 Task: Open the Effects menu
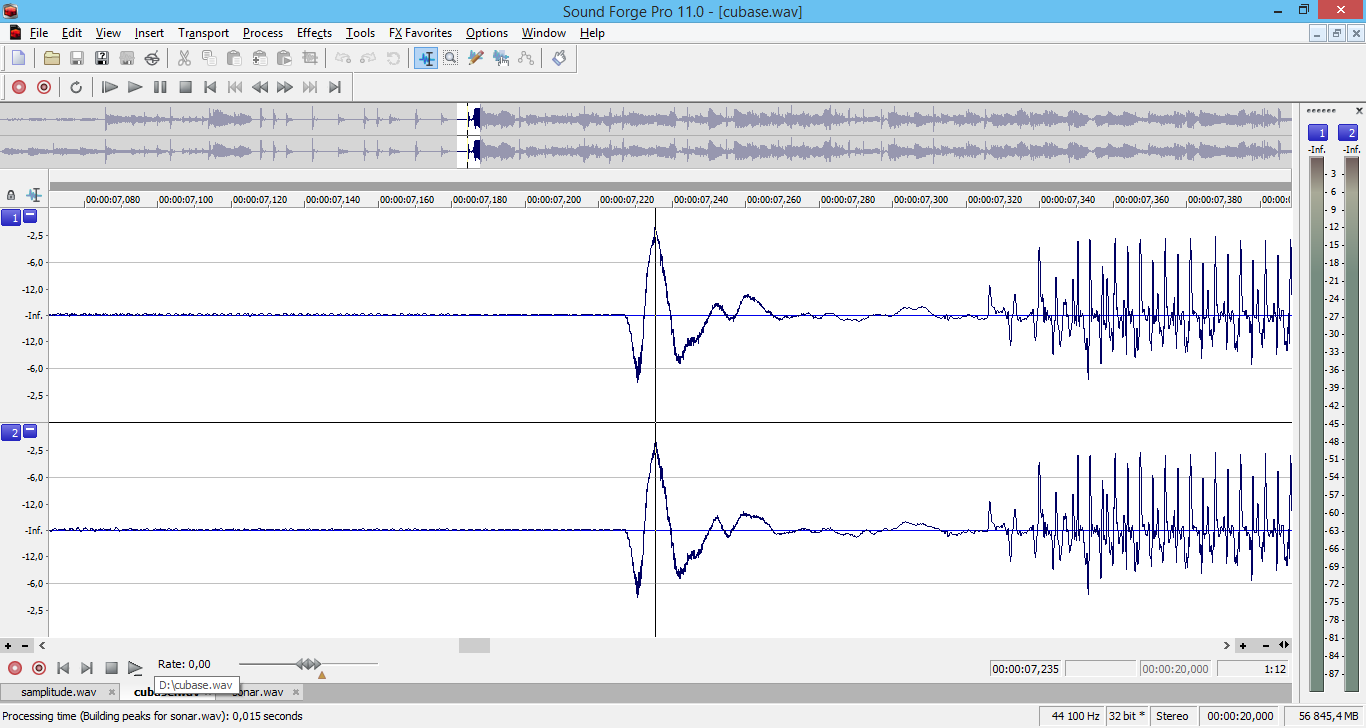314,33
